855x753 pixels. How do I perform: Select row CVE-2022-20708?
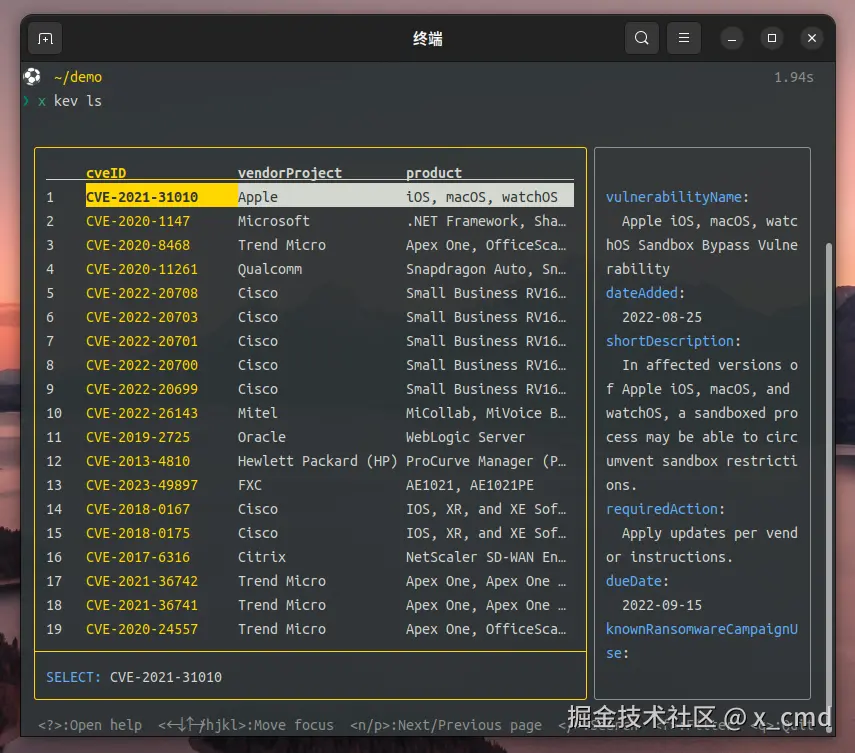click(x=310, y=293)
